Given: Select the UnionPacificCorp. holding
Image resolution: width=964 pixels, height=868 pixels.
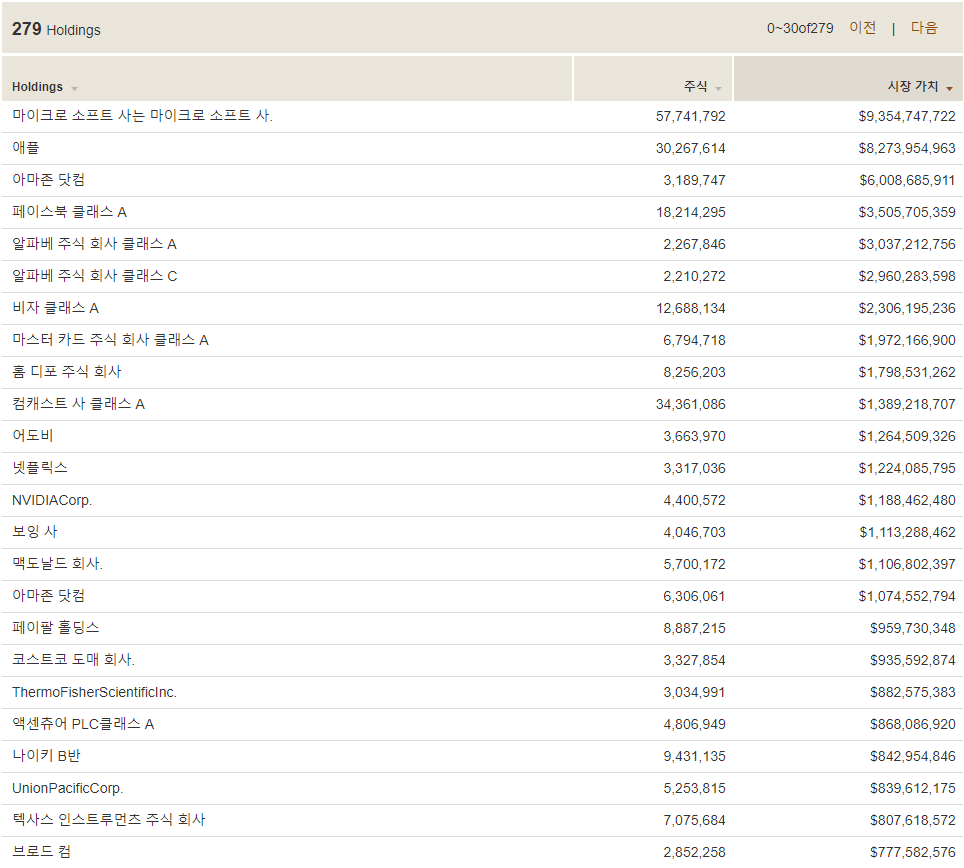Looking at the screenshot, I should tap(68, 787).
